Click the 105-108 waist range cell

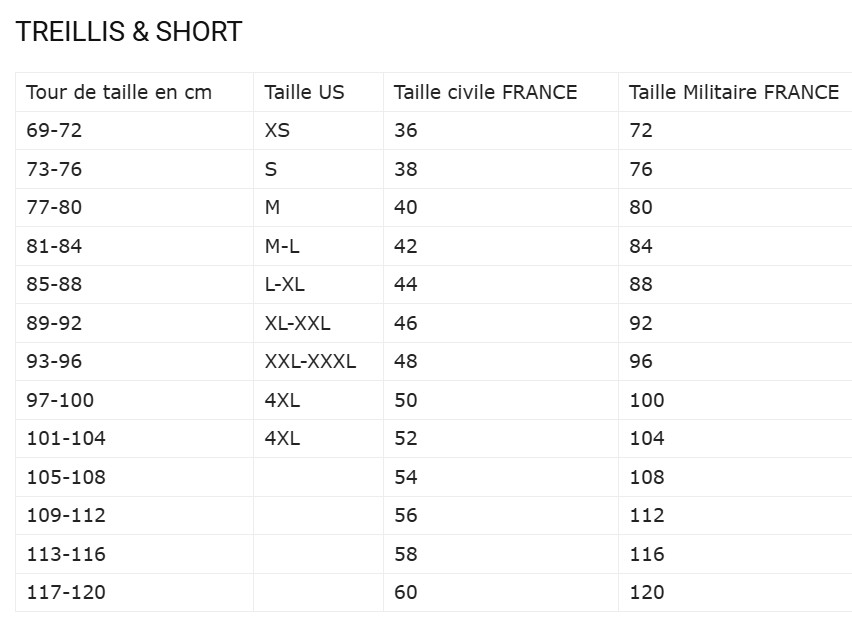click(65, 477)
